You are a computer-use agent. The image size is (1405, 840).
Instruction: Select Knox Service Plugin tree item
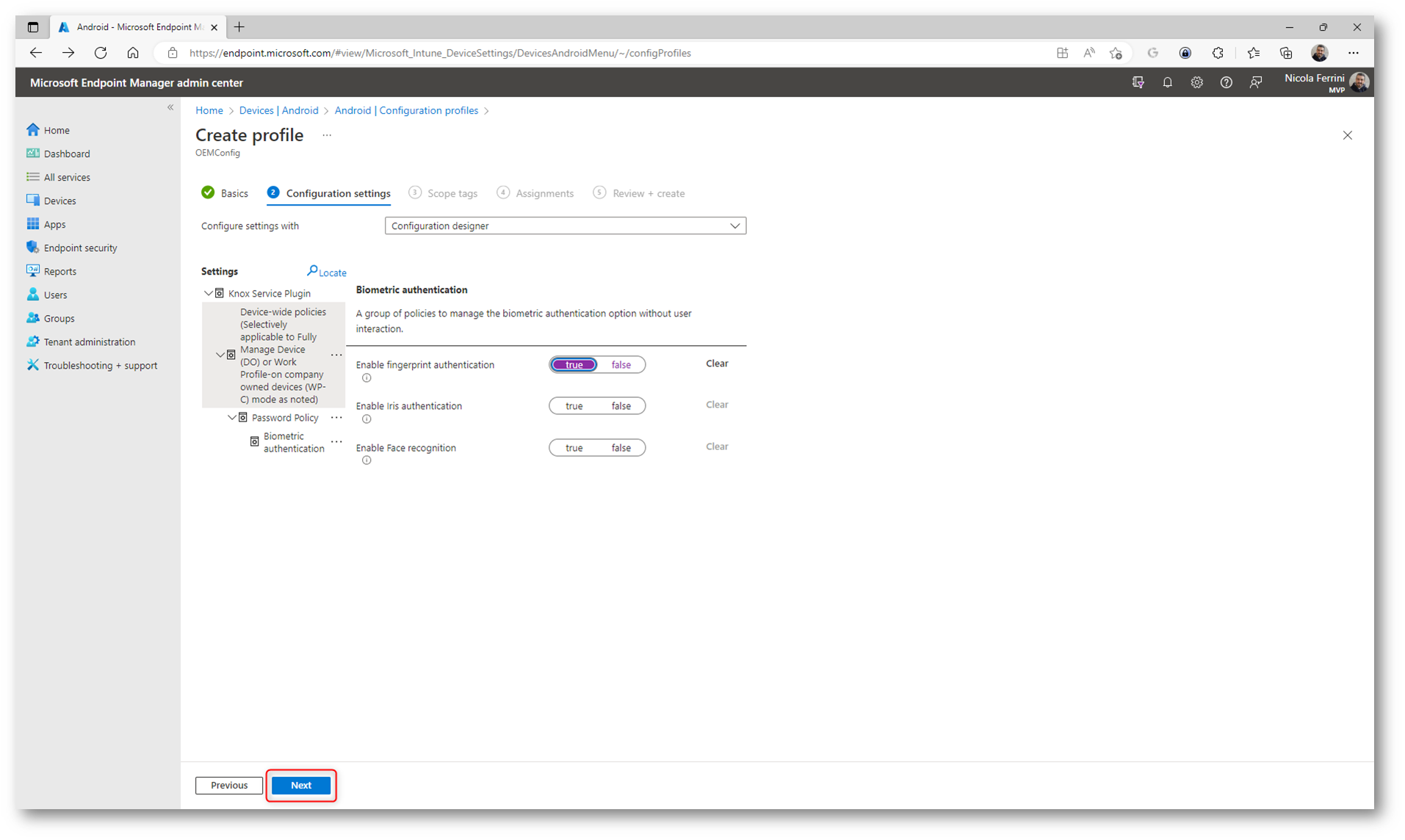click(x=269, y=293)
